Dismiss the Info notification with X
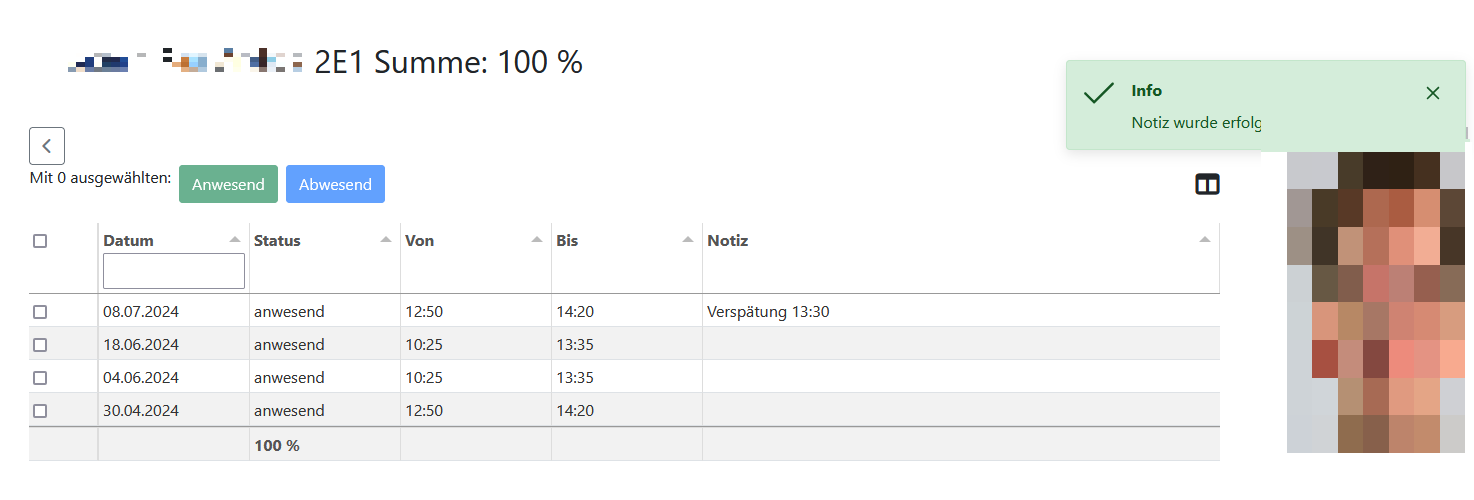 [1432, 93]
